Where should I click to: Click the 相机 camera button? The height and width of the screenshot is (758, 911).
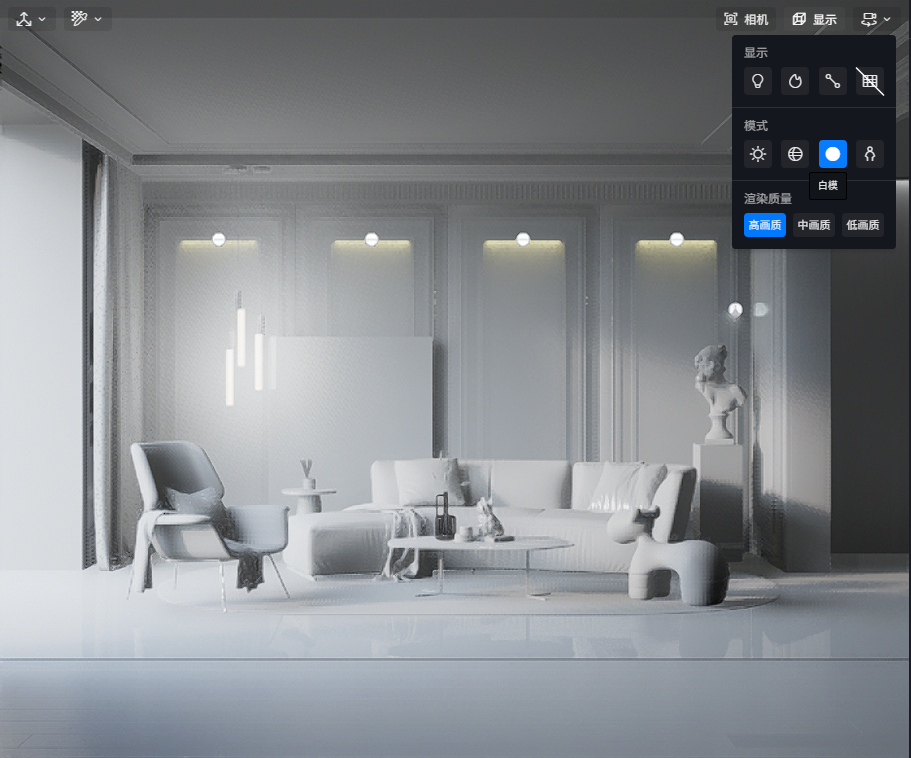(746, 19)
